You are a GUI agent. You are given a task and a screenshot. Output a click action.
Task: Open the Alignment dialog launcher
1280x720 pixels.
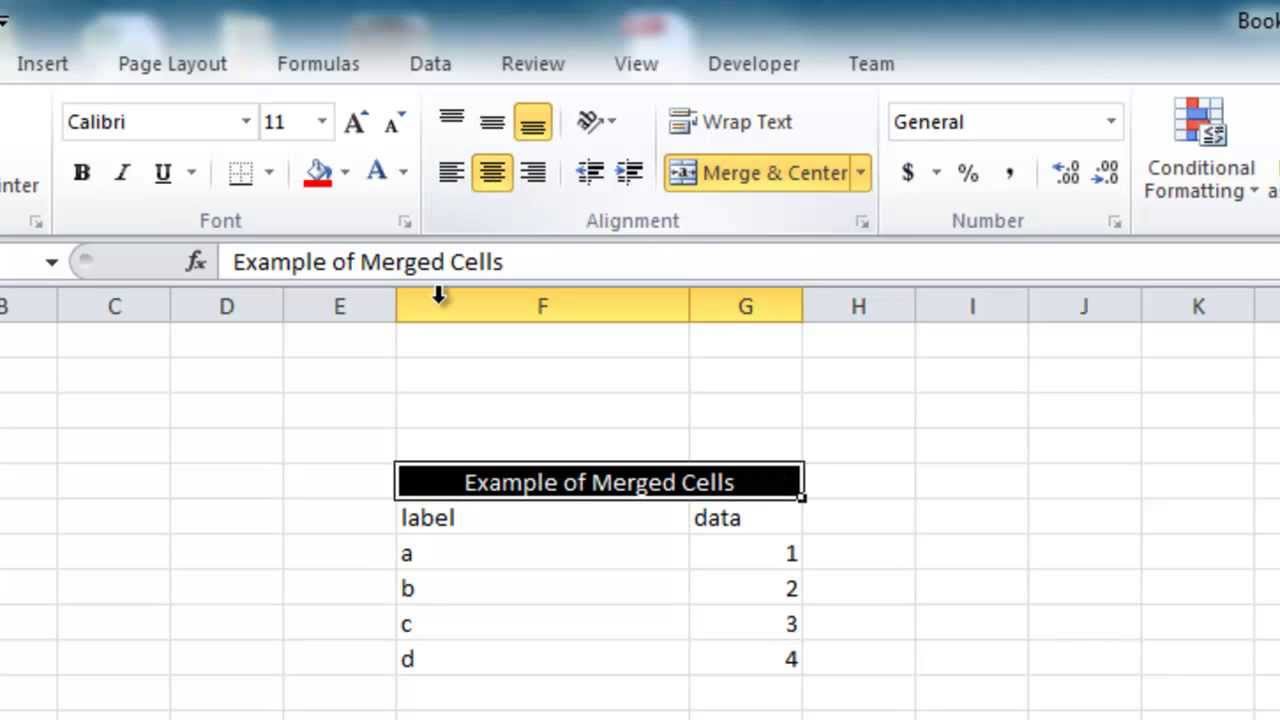pos(862,222)
